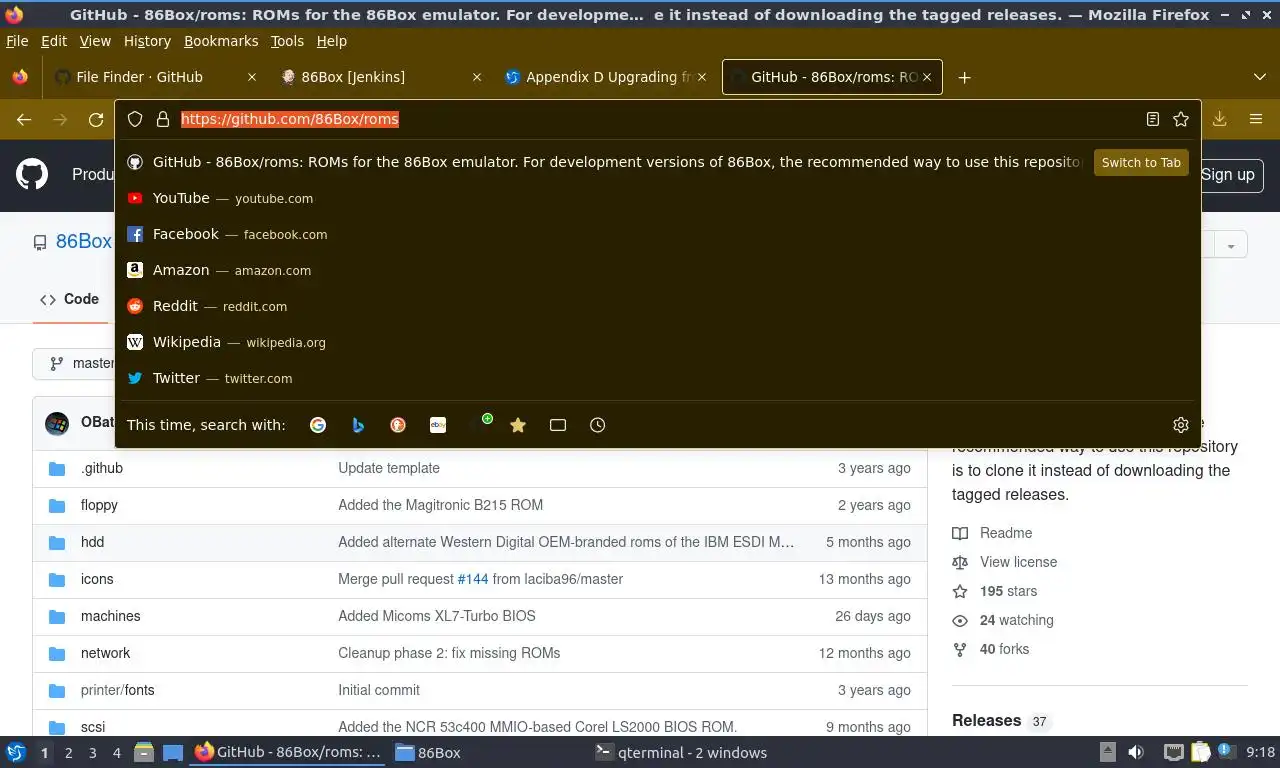
Task: Search in Bookmarks via the star icon
Action: [518, 425]
